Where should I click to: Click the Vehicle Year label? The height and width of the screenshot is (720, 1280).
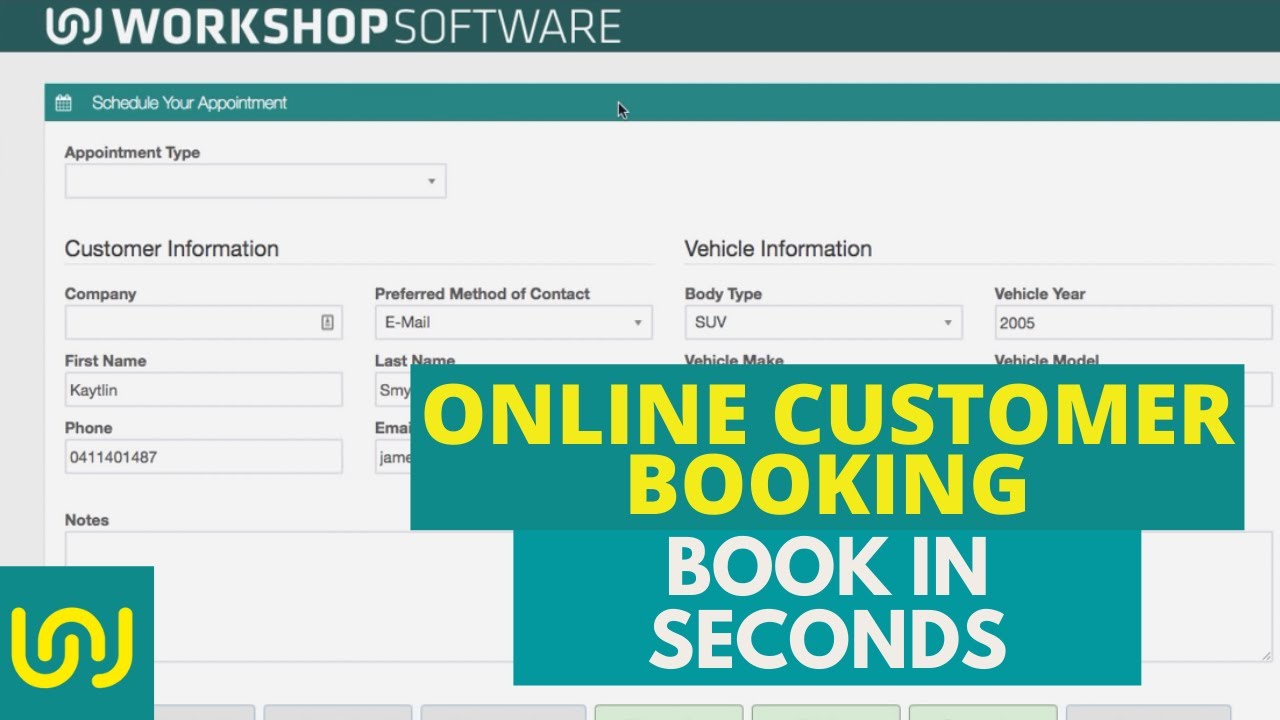point(1040,294)
